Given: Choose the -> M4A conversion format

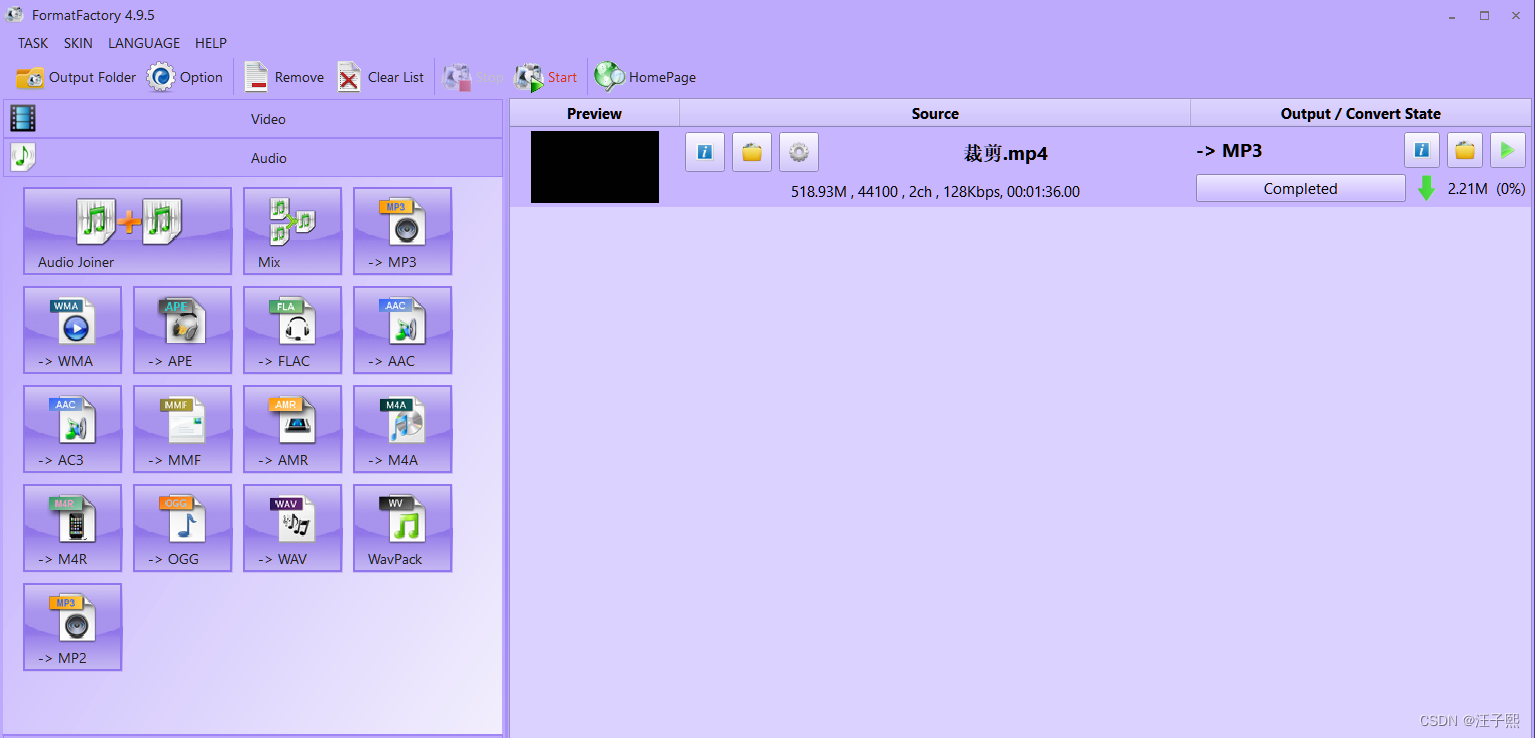Looking at the screenshot, I should 402,429.
